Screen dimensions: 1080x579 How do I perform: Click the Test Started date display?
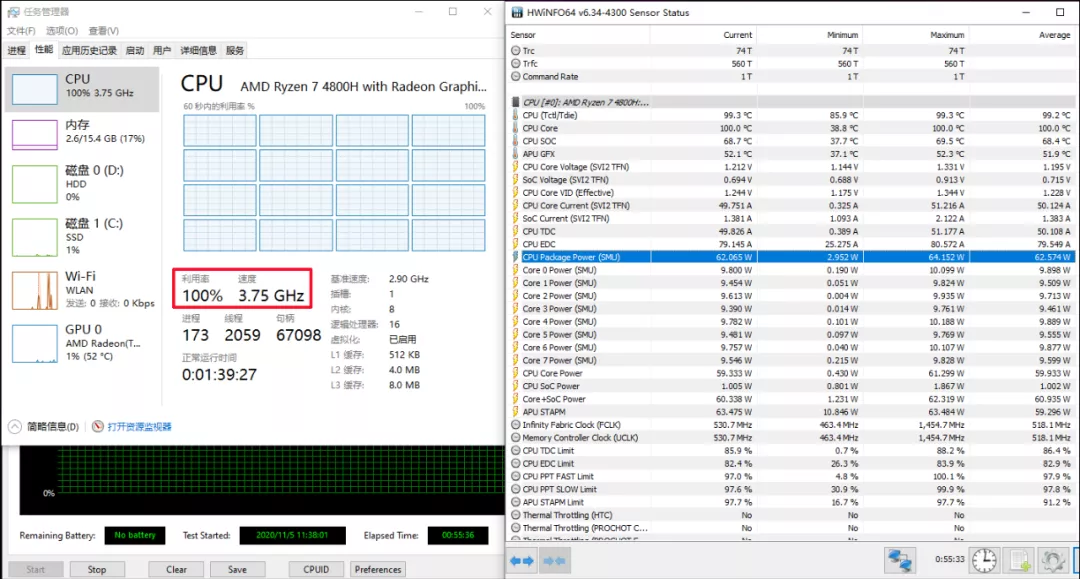[x=292, y=535]
